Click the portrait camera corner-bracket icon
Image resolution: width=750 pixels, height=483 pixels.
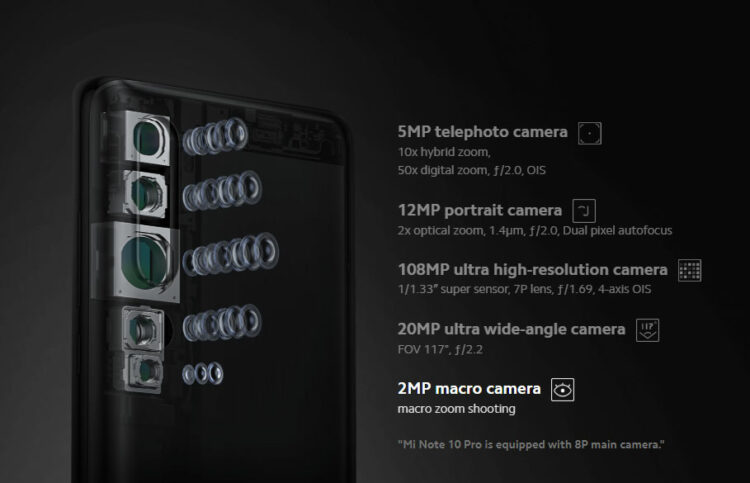pyautogui.click(x=584, y=211)
